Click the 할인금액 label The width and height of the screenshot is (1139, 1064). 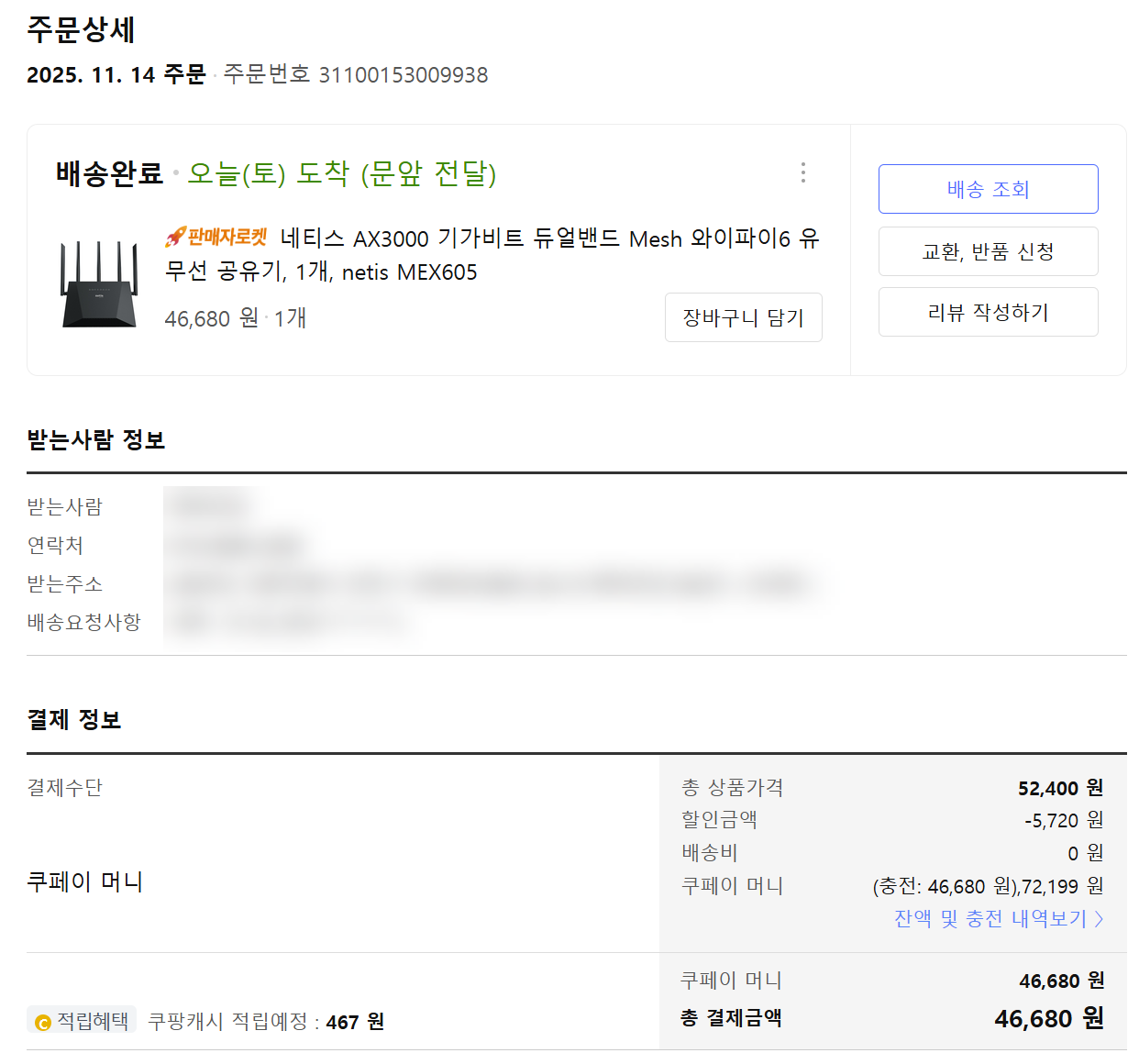(719, 820)
